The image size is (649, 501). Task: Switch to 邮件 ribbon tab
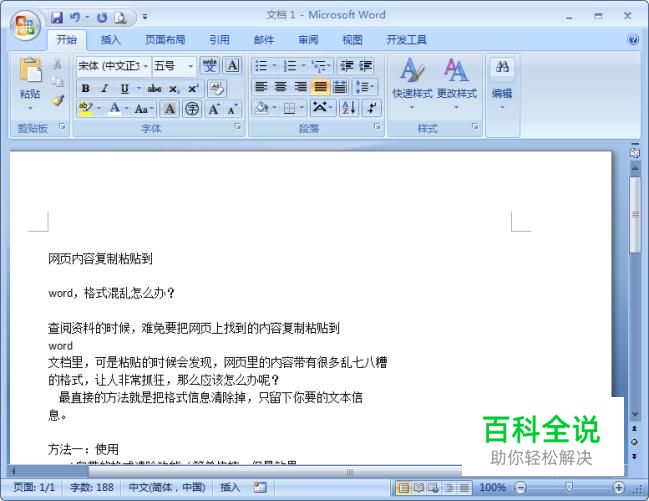(264, 40)
